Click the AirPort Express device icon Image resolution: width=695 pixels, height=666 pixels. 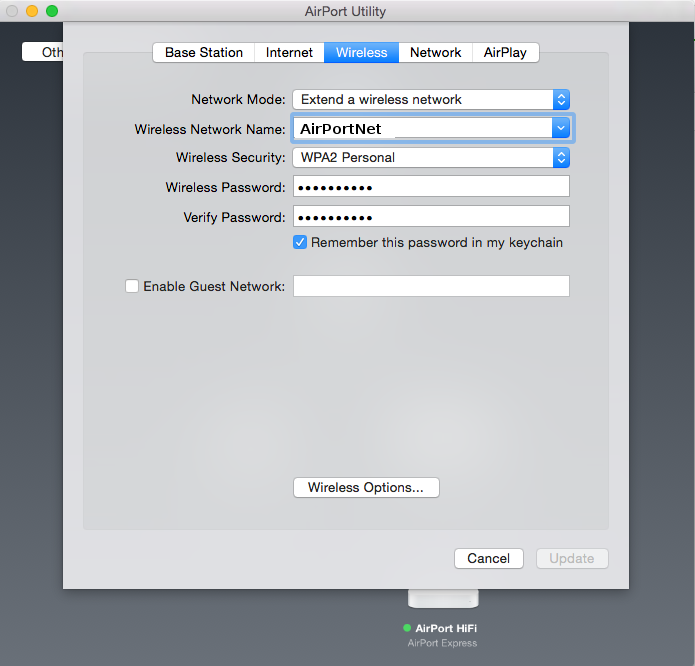tap(443, 599)
